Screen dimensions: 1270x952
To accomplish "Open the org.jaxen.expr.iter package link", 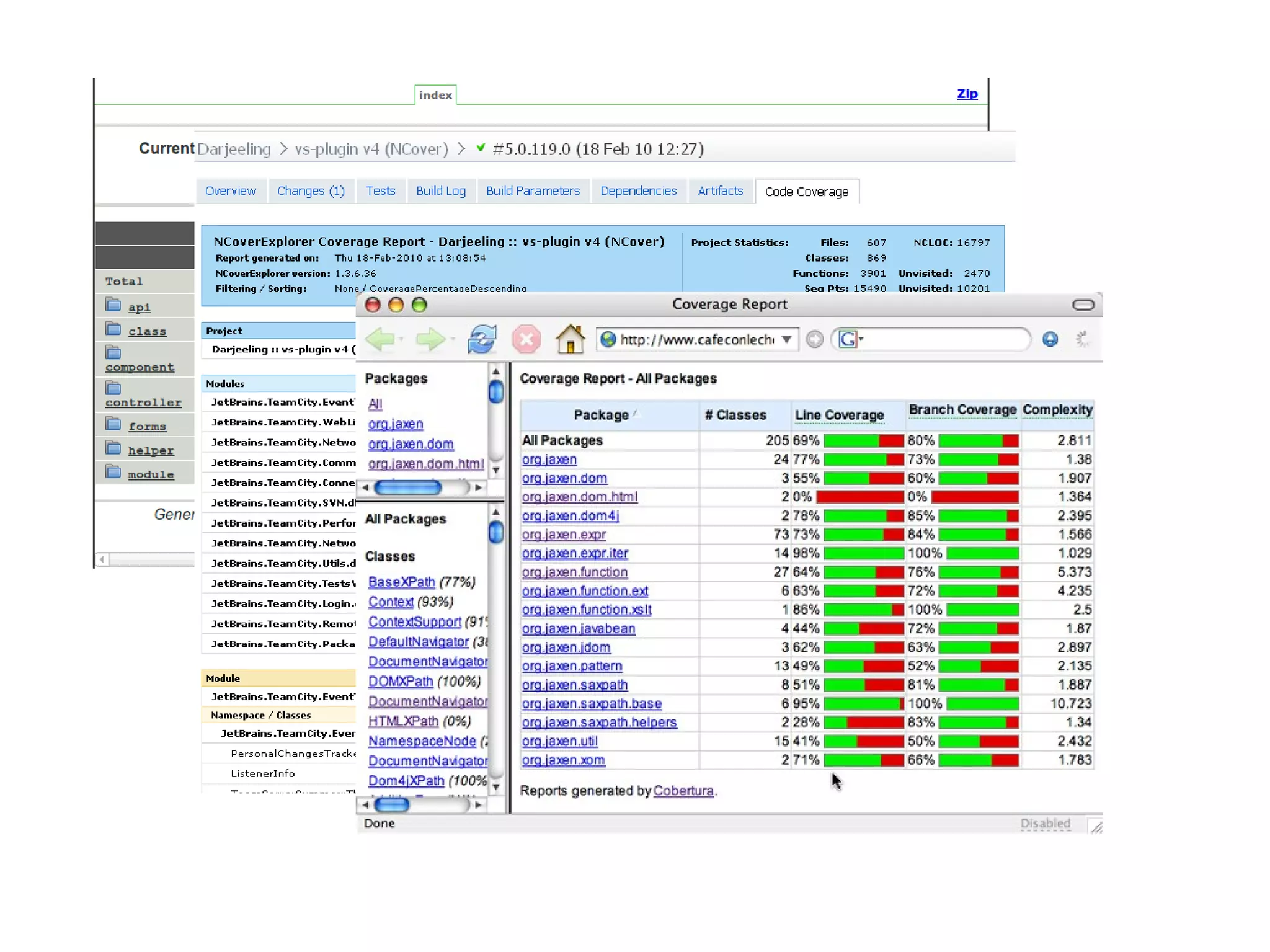I will click(x=575, y=553).
